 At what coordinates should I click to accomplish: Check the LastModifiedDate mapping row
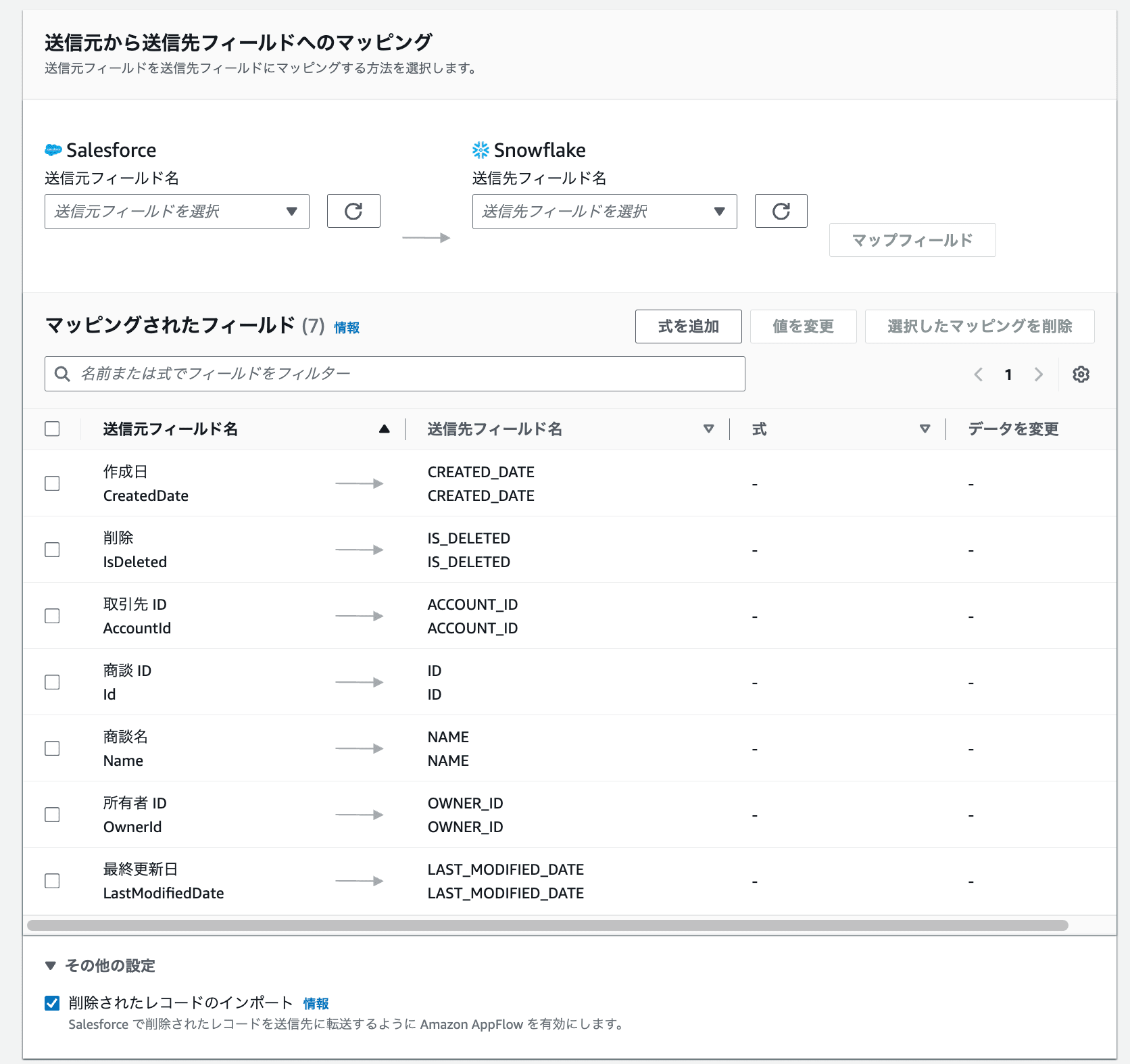(x=52, y=881)
